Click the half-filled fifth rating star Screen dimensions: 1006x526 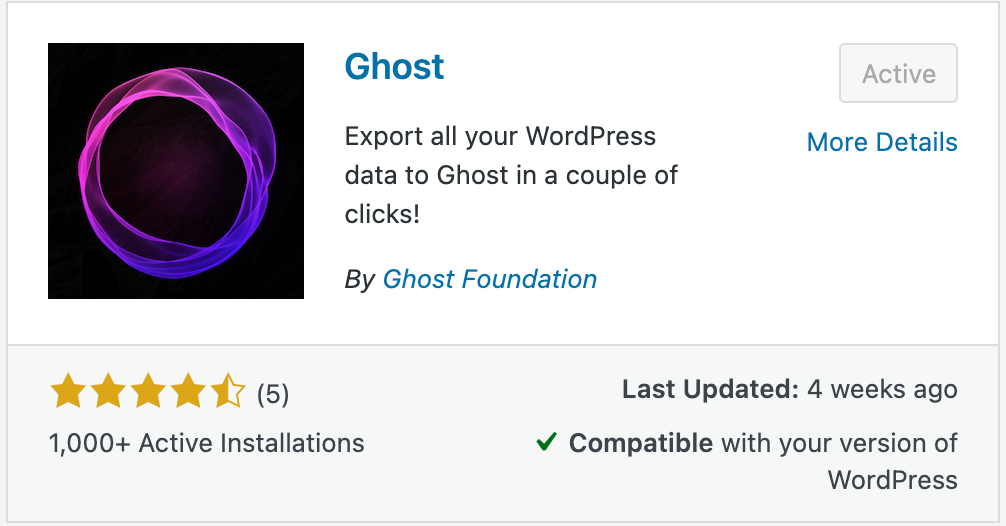228,391
